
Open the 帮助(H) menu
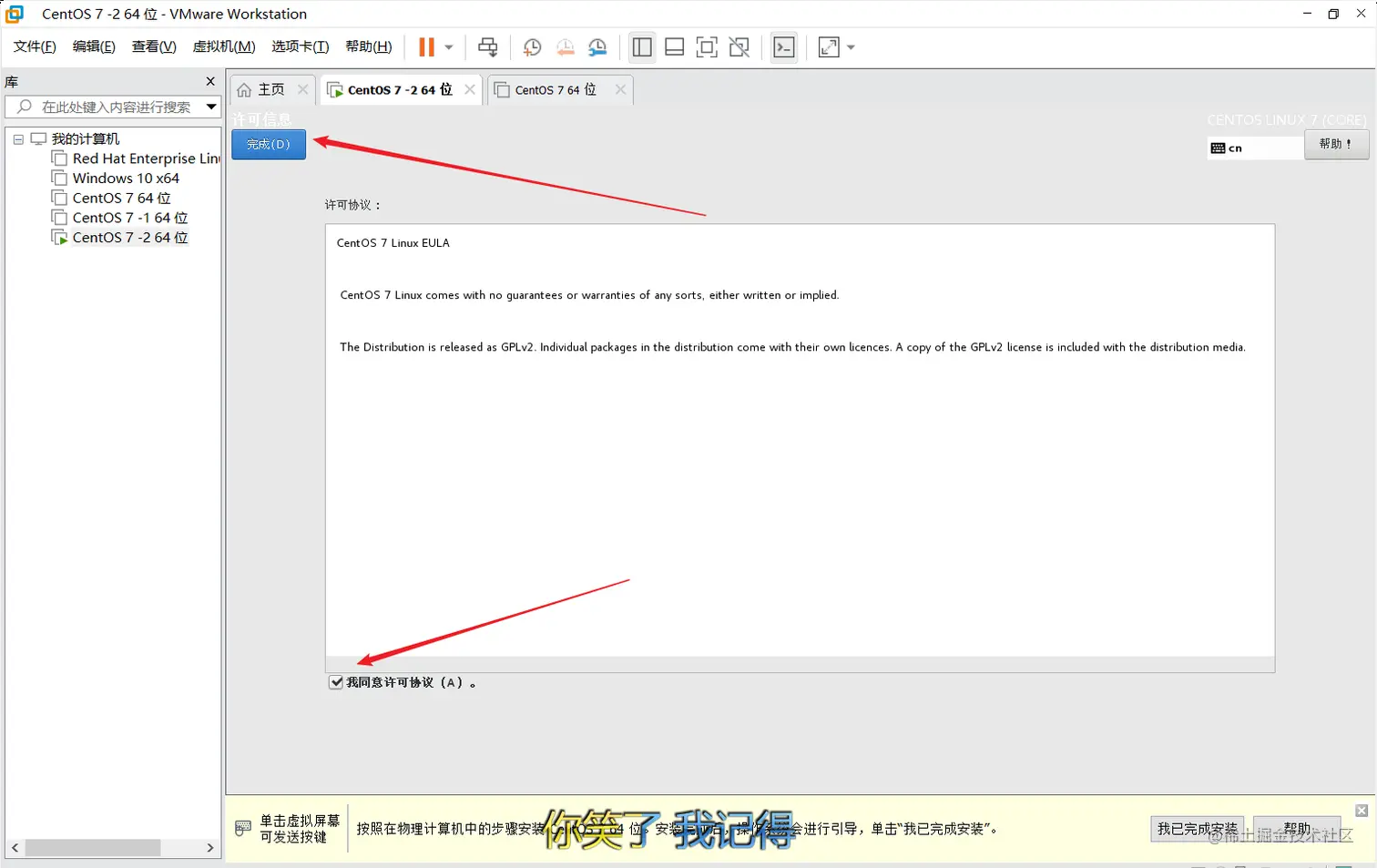pyautogui.click(x=369, y=46)
